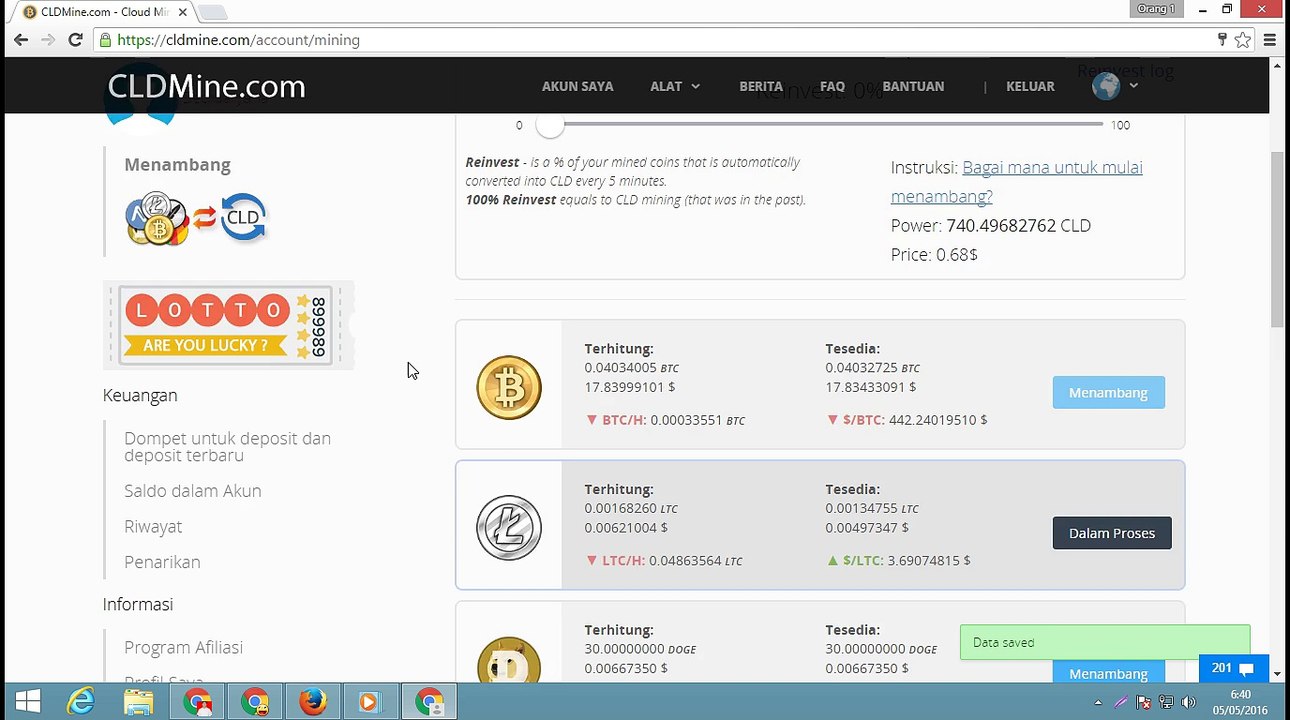Open the Menambang mining coins icon

[196, 218]
